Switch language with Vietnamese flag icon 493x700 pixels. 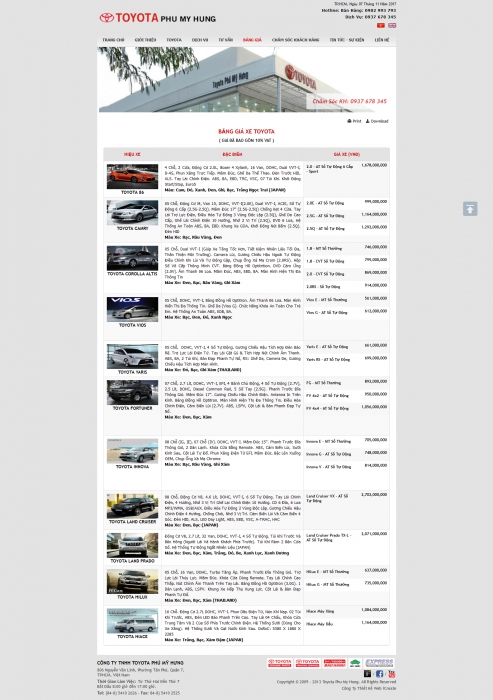point(380,25)
